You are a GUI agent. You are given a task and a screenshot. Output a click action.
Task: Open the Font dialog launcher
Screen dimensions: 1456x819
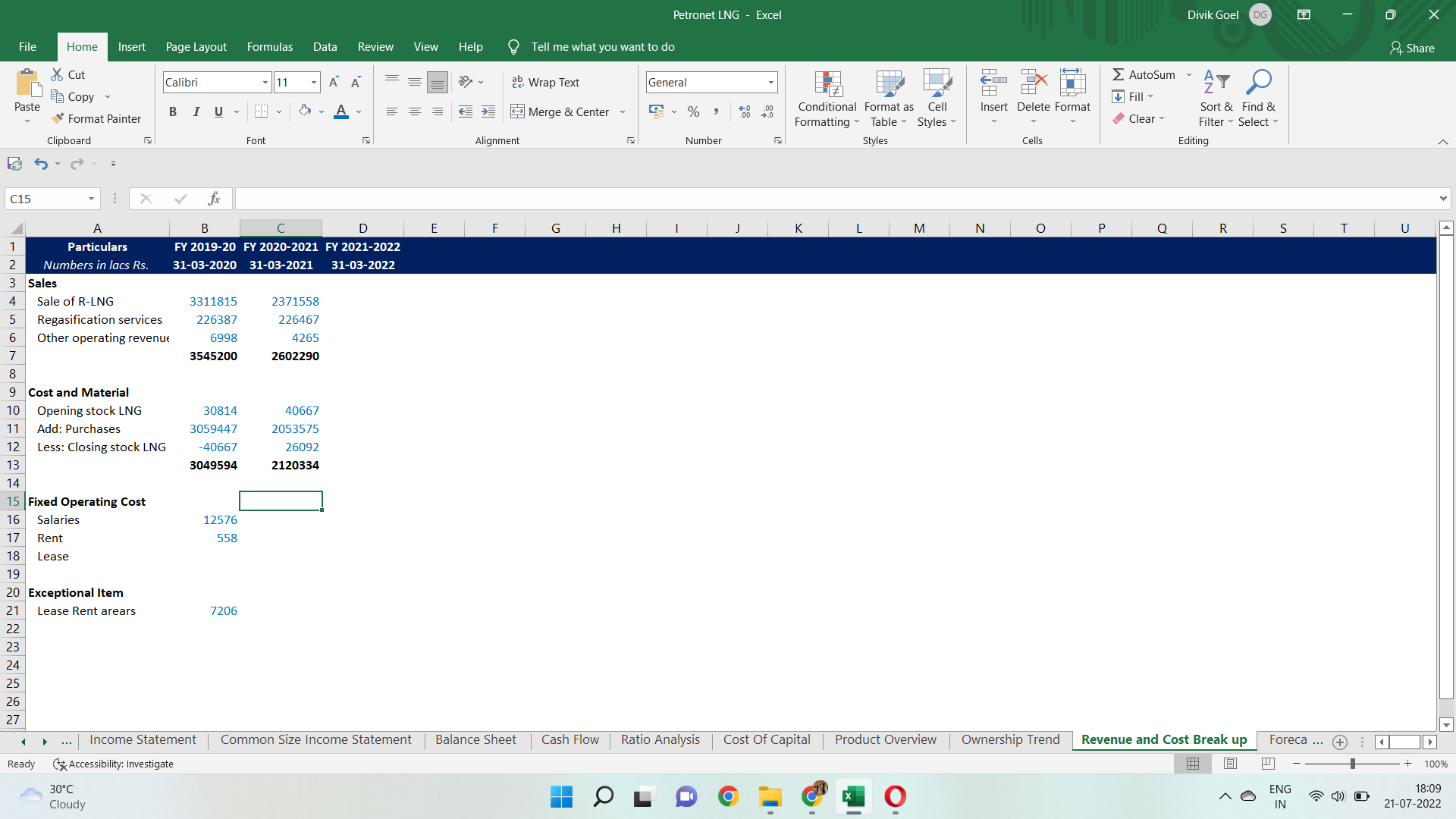(x=366, y=140)
